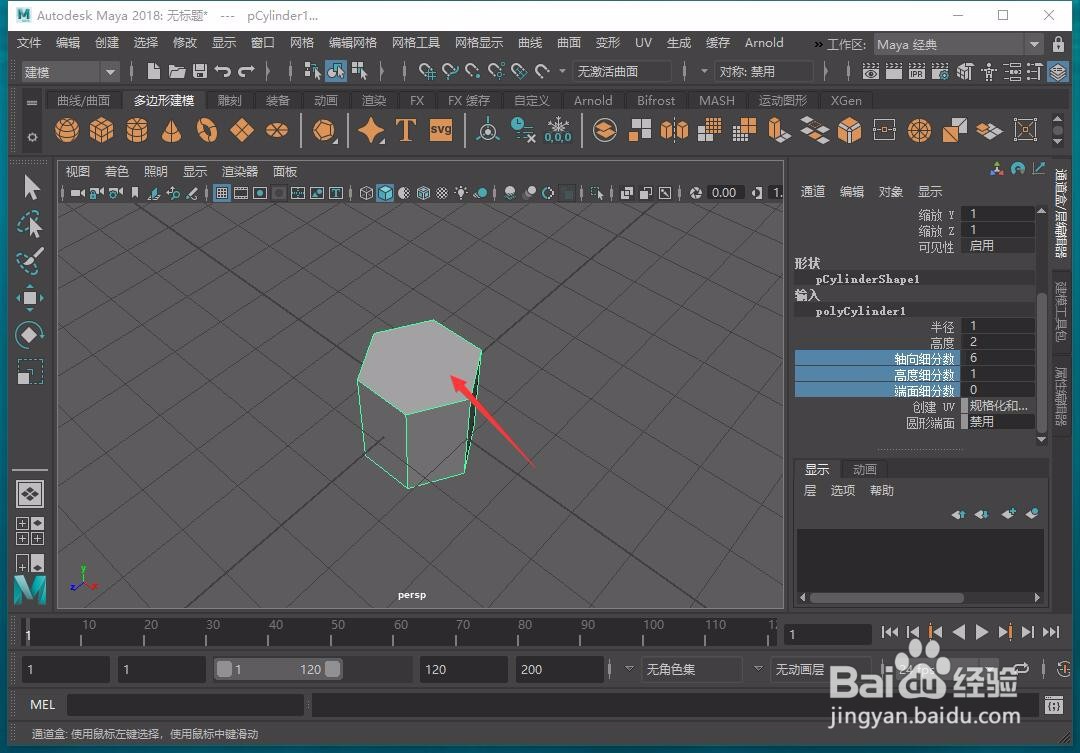The width and height of the screenshot is (1080, 753).
Task: Create a polygon plane from shelf
Action: [242, 130]
